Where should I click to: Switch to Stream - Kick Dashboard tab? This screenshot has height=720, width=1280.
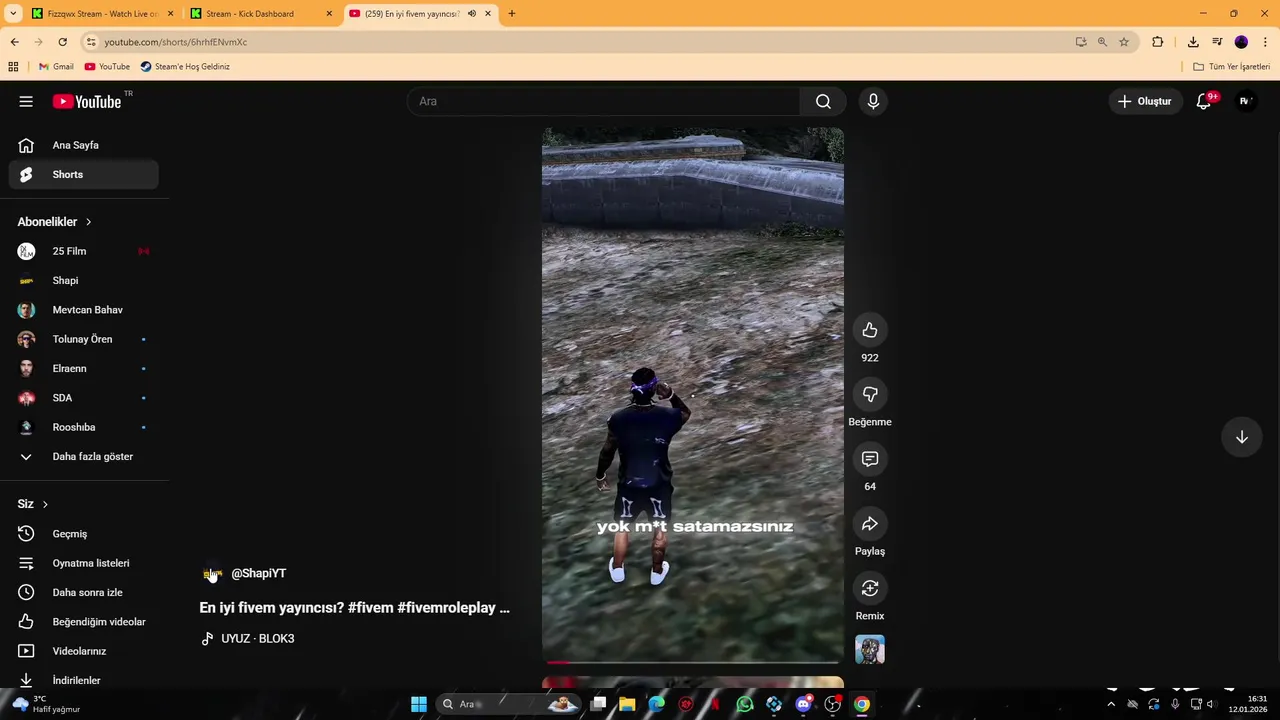click(x=260, y=14)
